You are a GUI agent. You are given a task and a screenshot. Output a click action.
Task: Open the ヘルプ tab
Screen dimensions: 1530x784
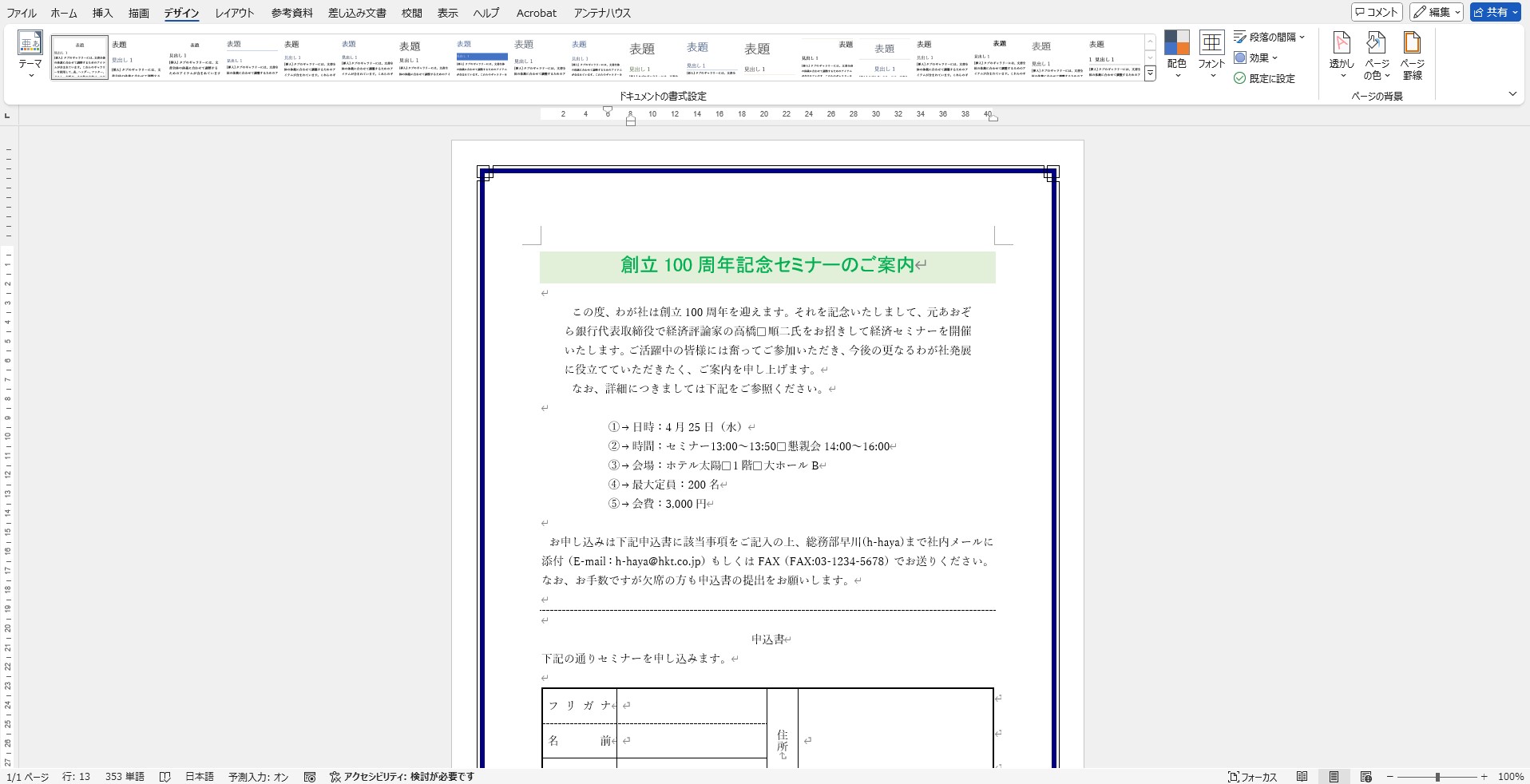tap(486, 13)
